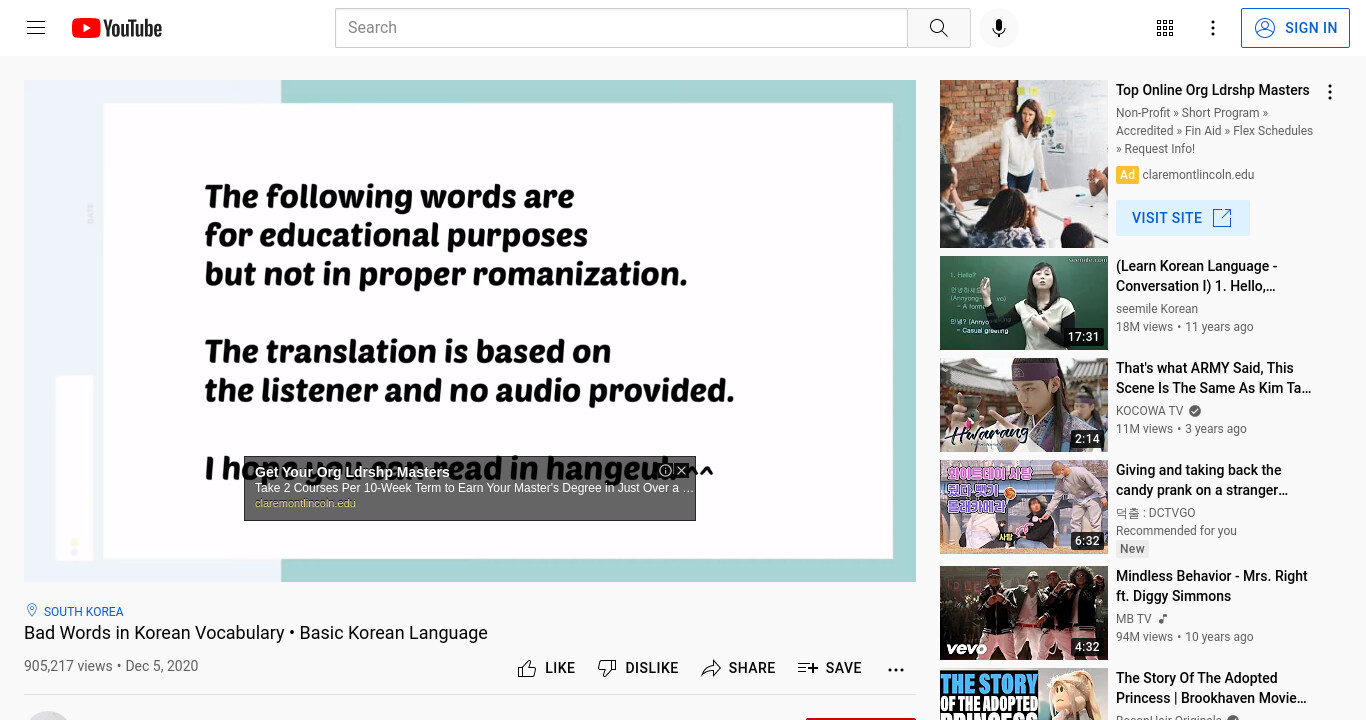
Task: Sign in to YouTube
Action: [x=1295, y=28]
